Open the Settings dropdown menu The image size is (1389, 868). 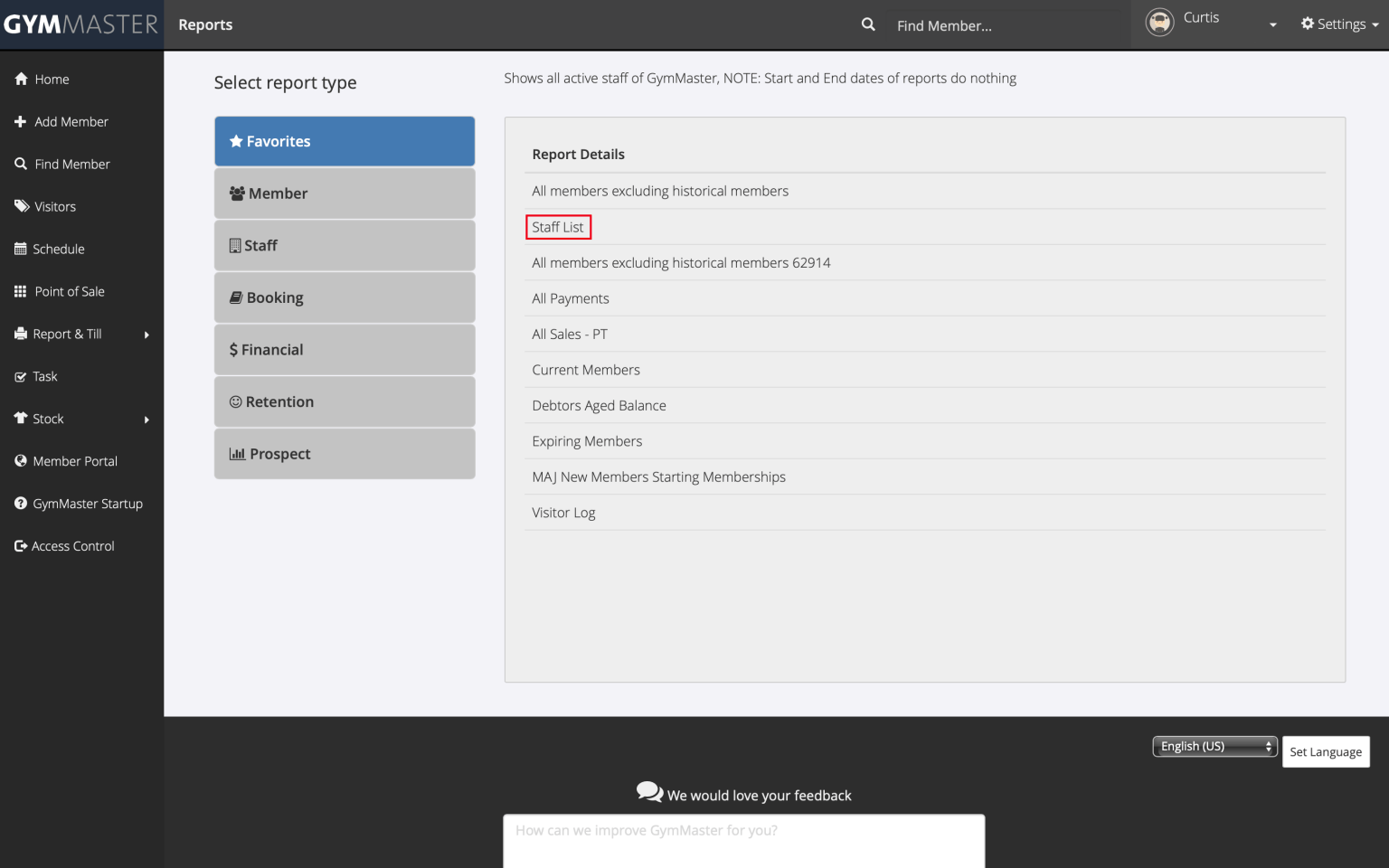[1339, 24]
